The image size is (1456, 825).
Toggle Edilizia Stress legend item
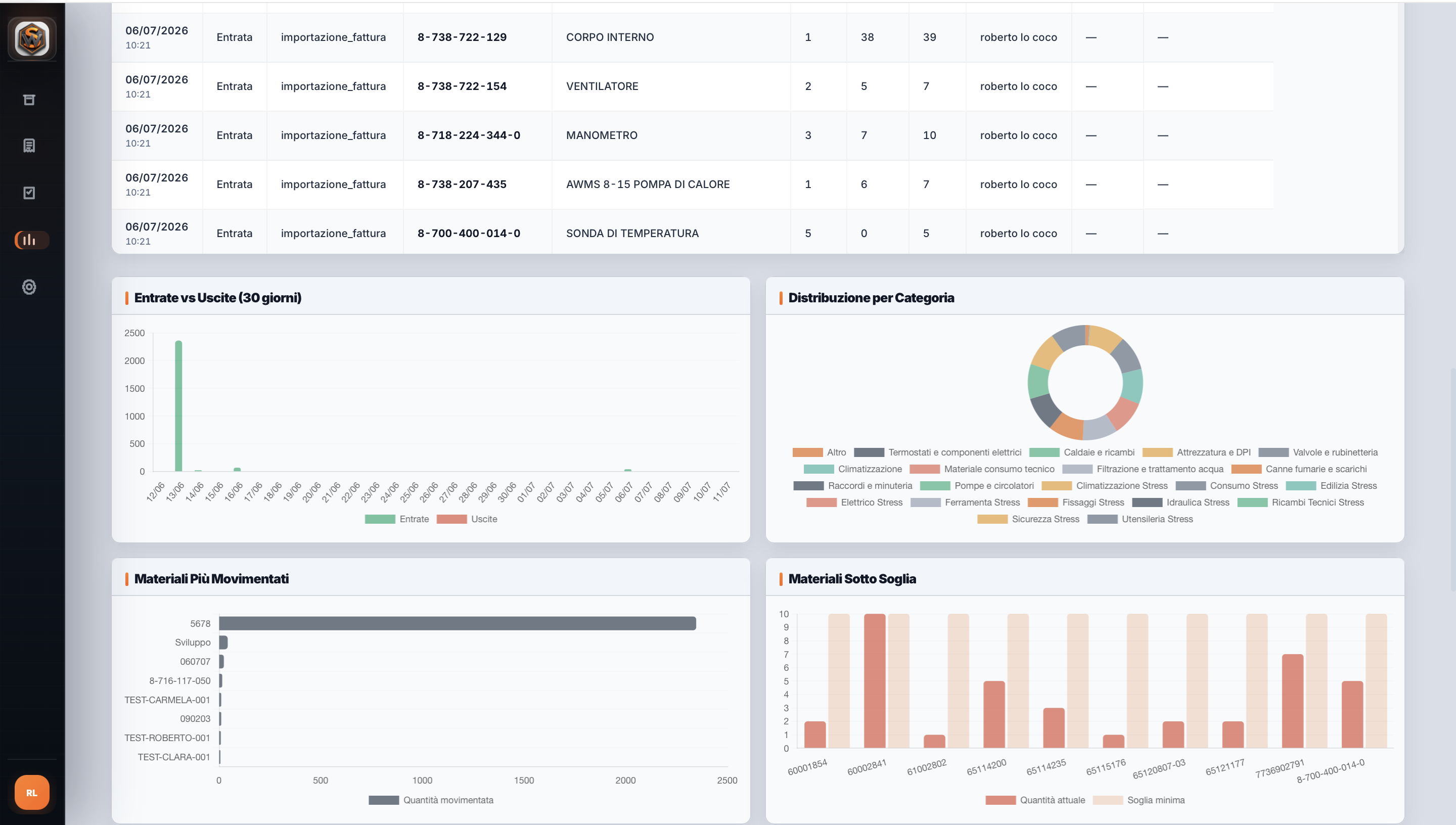[x=1331, y=486]
